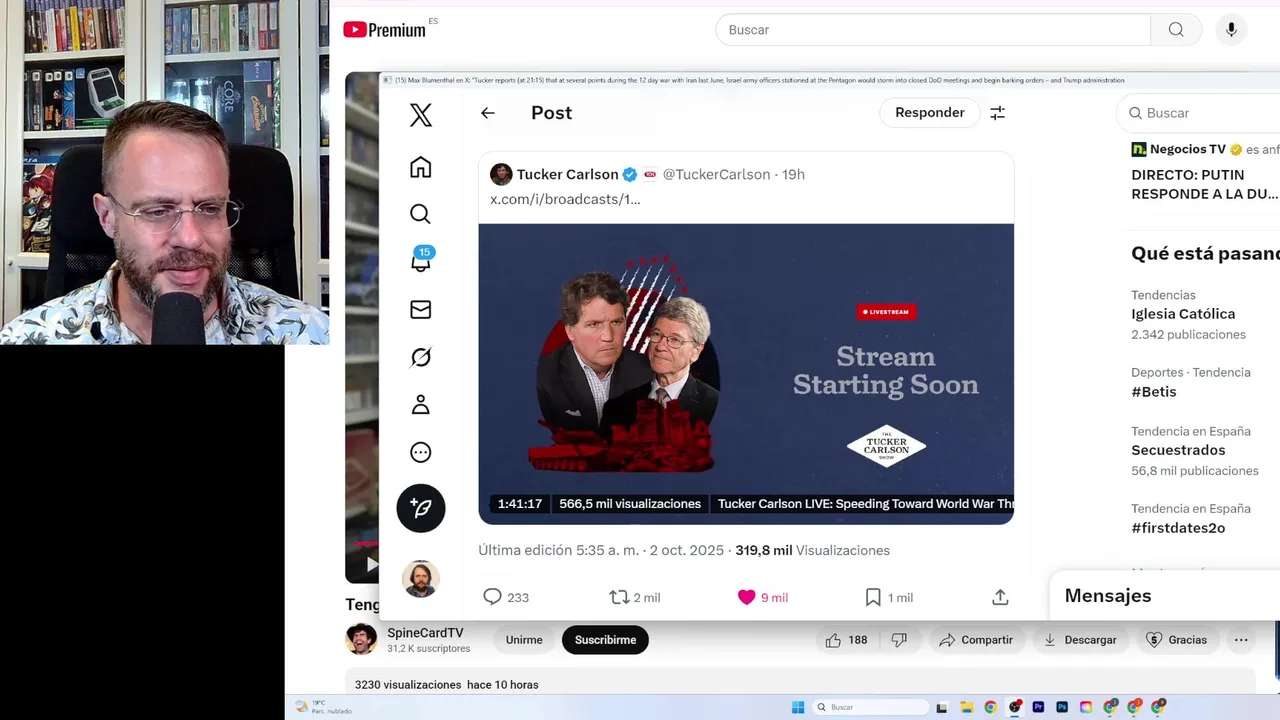Screen dimensions: 1280x720
Task: Open Negocios TV live Putin item
Action: [x=1205, y=172]
